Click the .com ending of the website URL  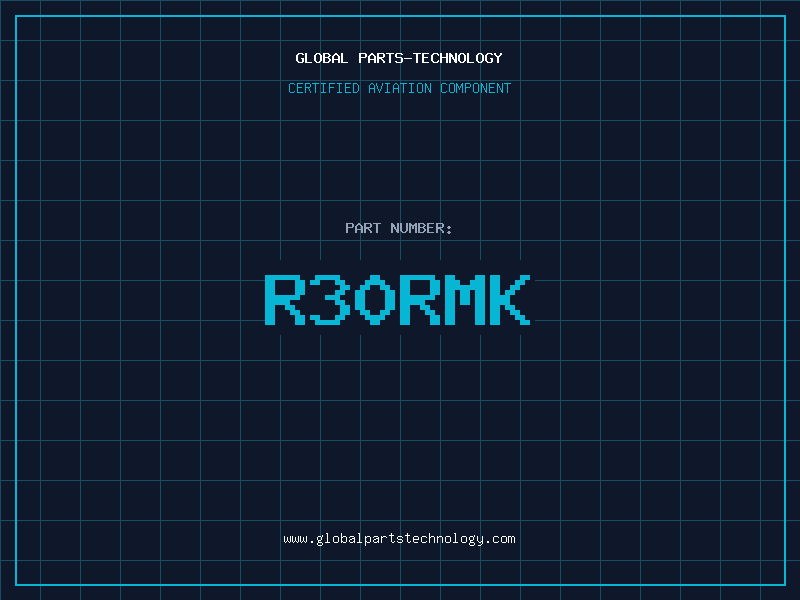point(501,538)
